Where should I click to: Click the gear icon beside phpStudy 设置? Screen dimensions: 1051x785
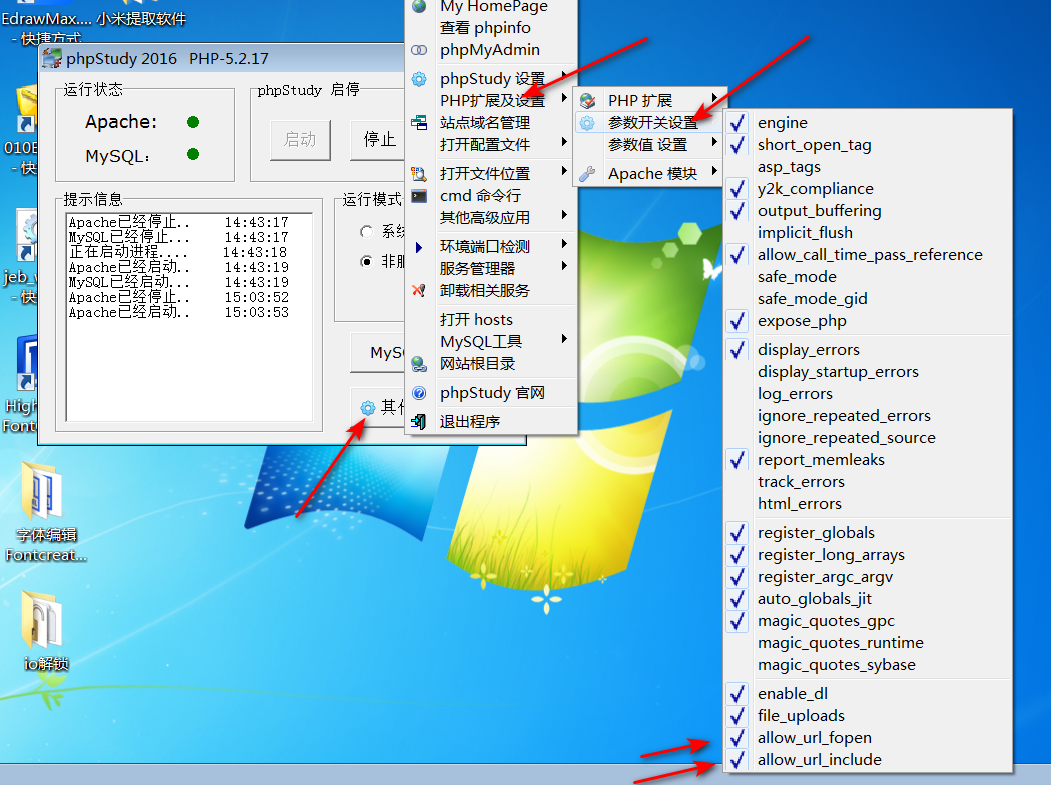point(419,79)
